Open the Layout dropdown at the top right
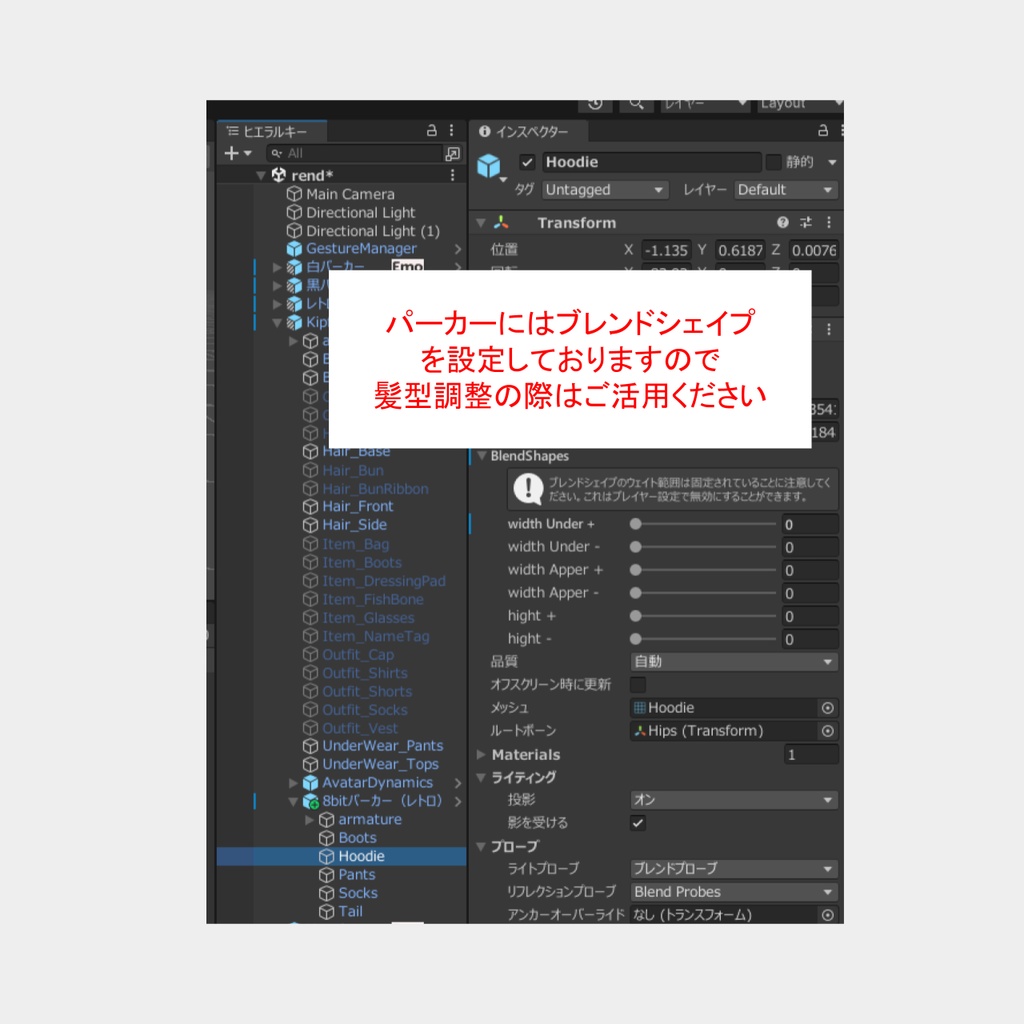The height and width of the screenshot is (1024, 1024). point(798,104)
